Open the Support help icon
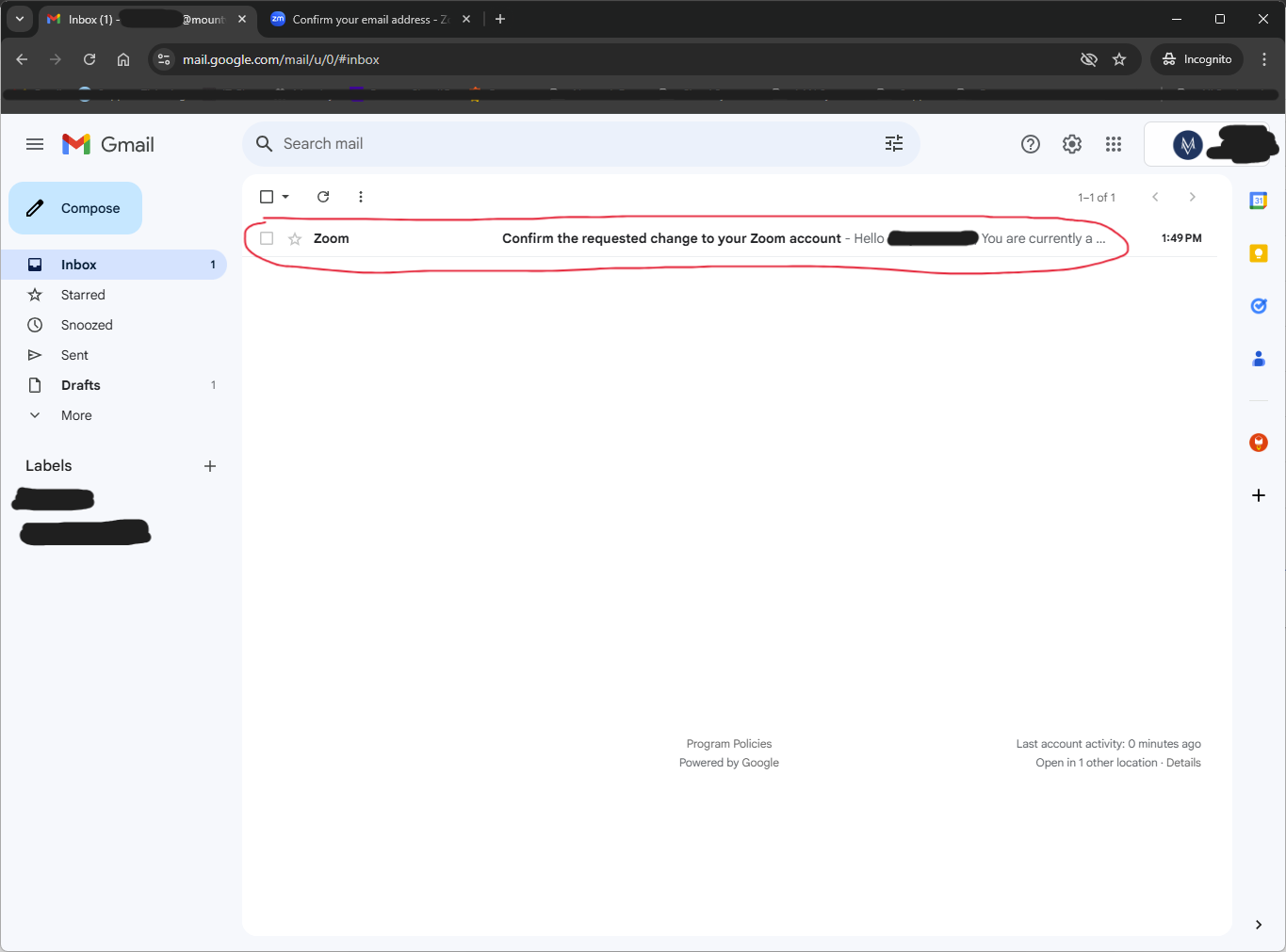 coord(1031,144)
